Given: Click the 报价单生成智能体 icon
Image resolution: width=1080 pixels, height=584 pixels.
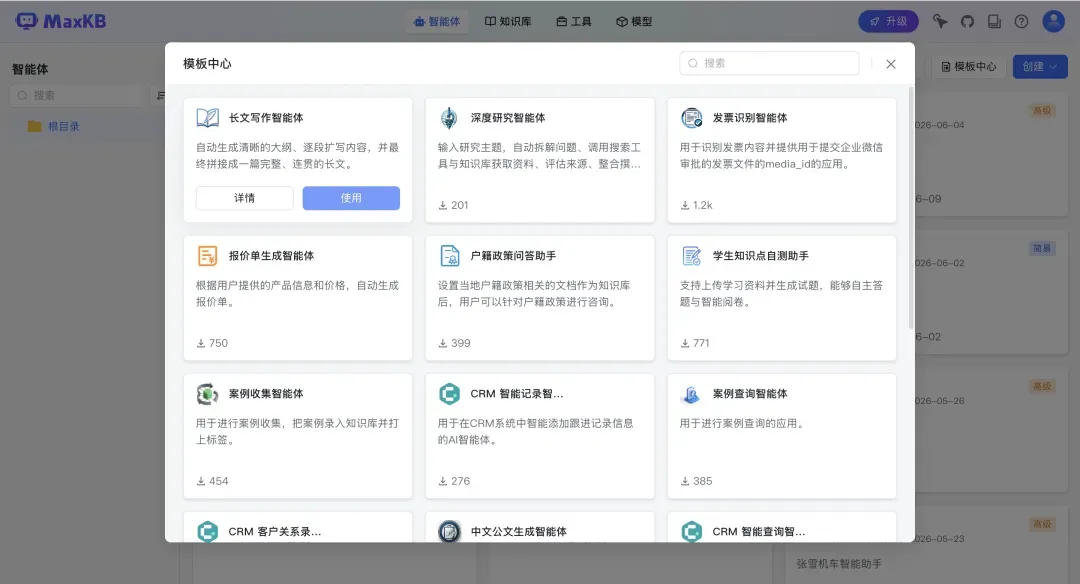Looking at the screenshot, I should (x=207, y=256).
